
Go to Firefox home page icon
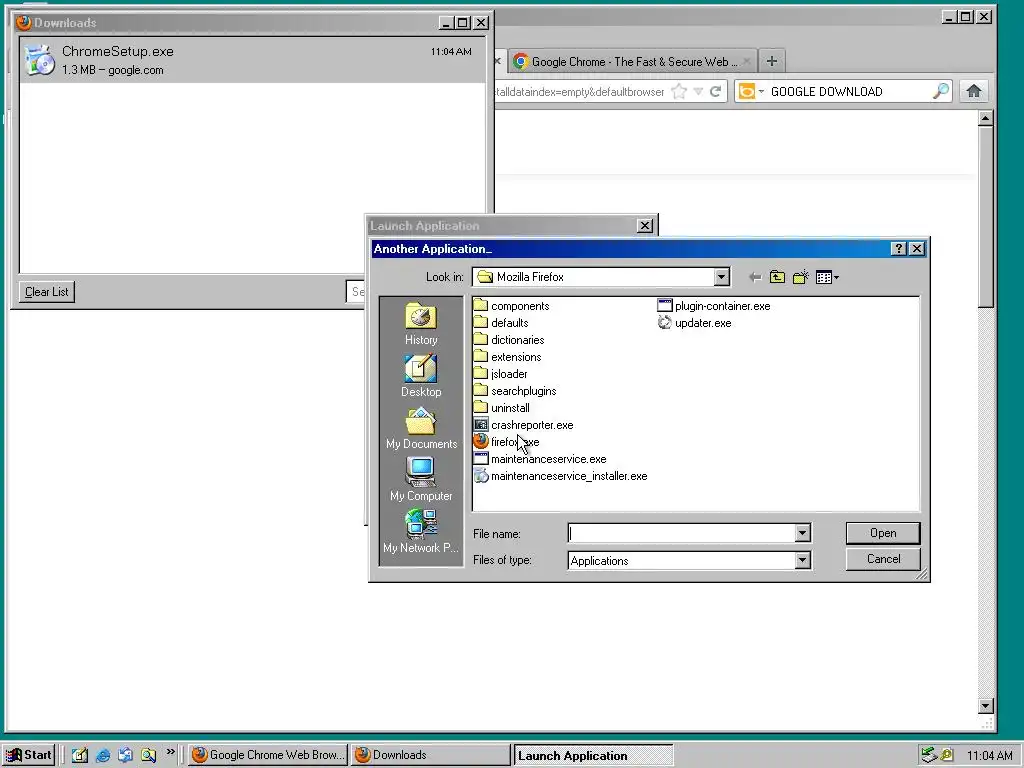pyautogui.click(x=974, y=91)
